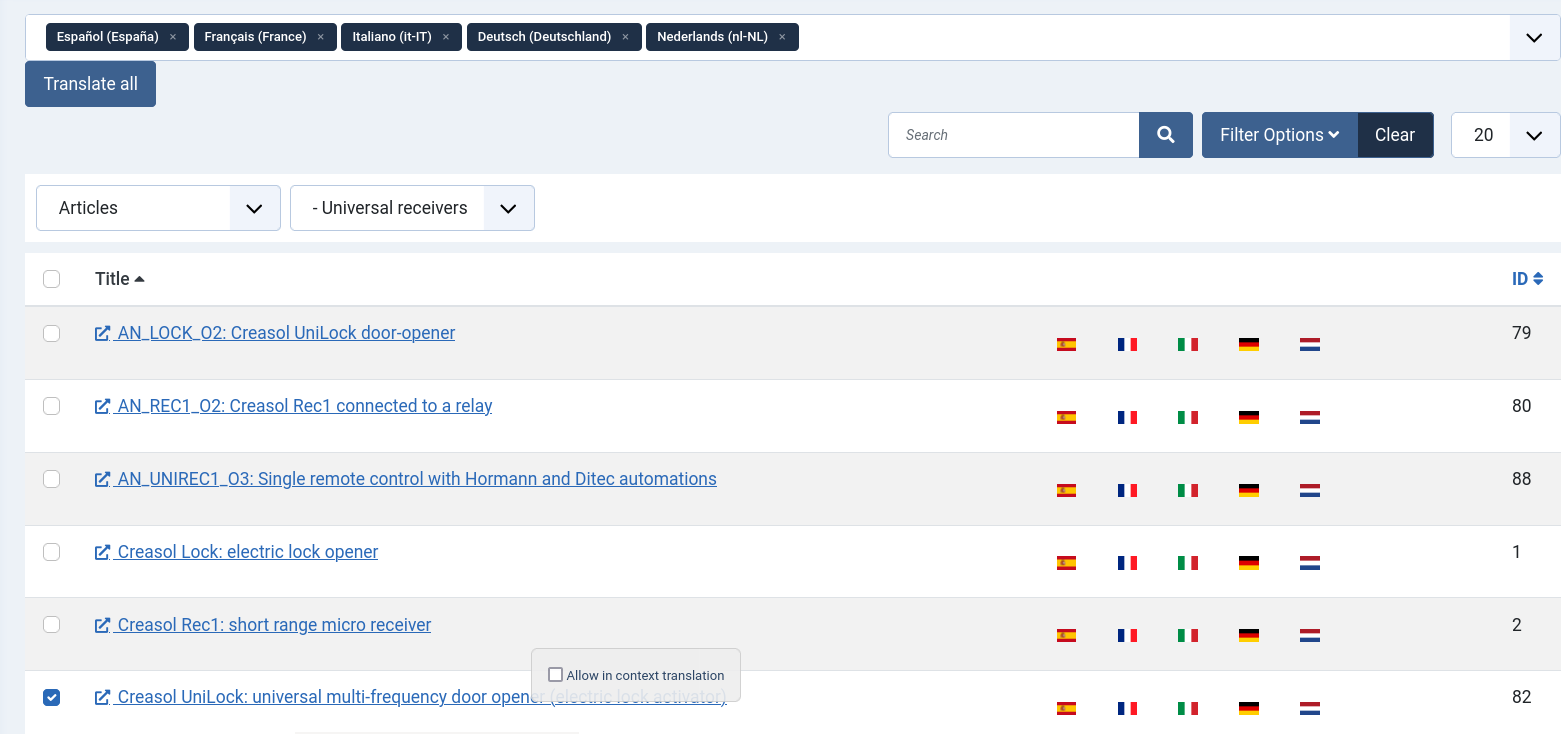The height and width of the screenshot is (734, 1561).
Task: Open the Universal receivers category dropdown
Action: click(412, 208)
